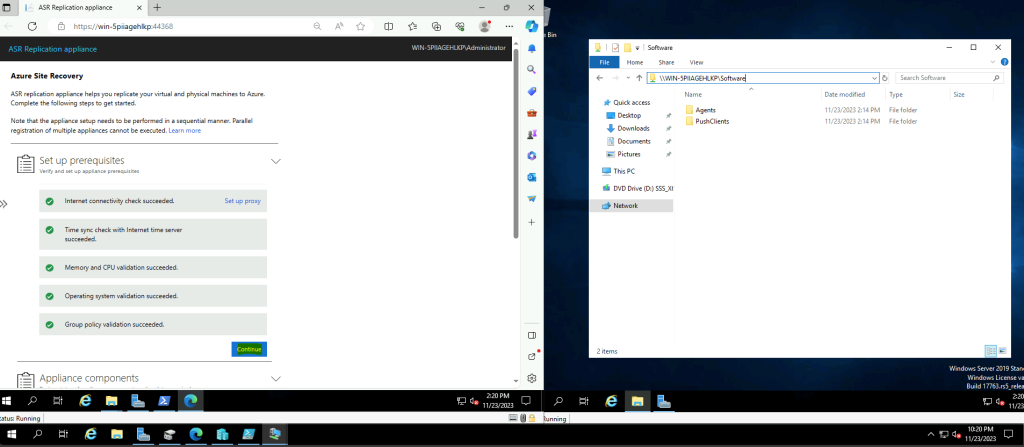Click the lock icon in Edge address bar
This screenshot has width=1024, height=447.
pos(61,27)
